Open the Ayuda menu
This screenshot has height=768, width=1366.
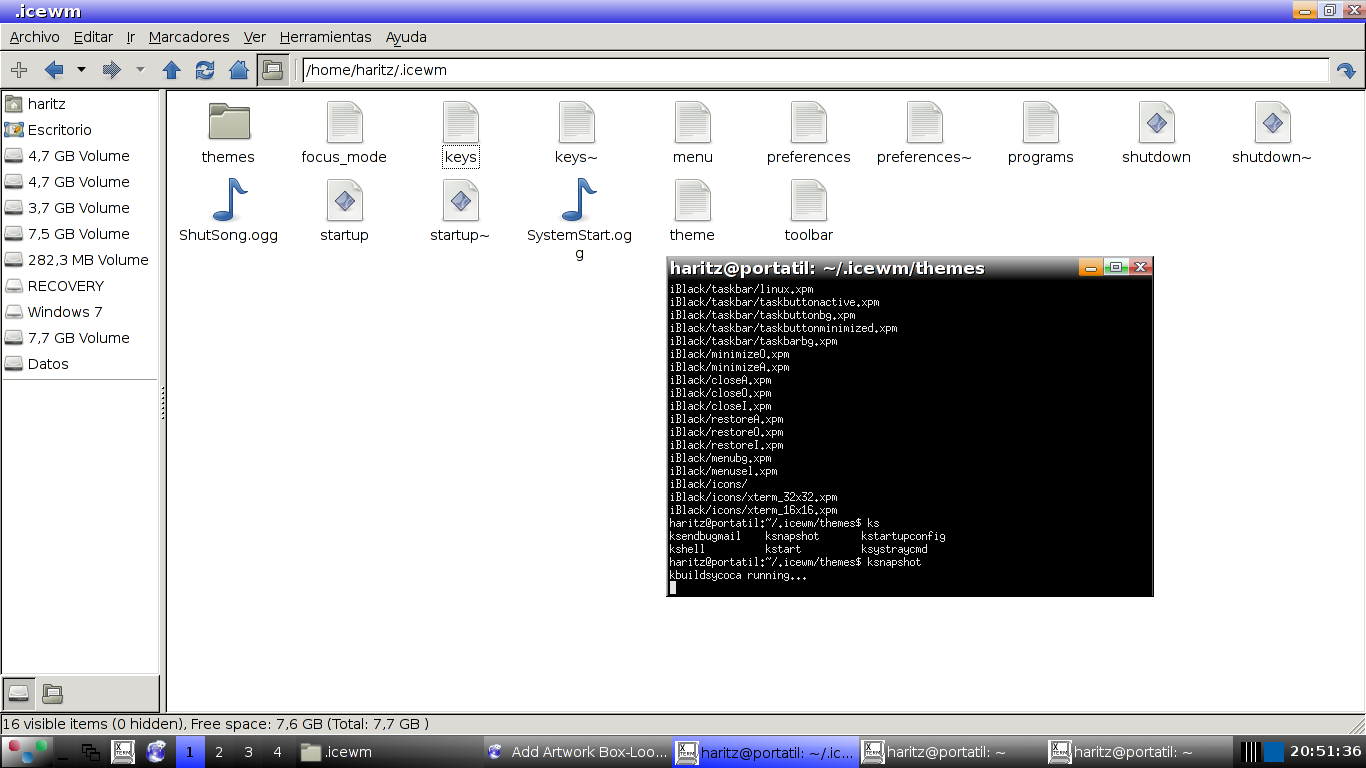[x=406, y=37]
